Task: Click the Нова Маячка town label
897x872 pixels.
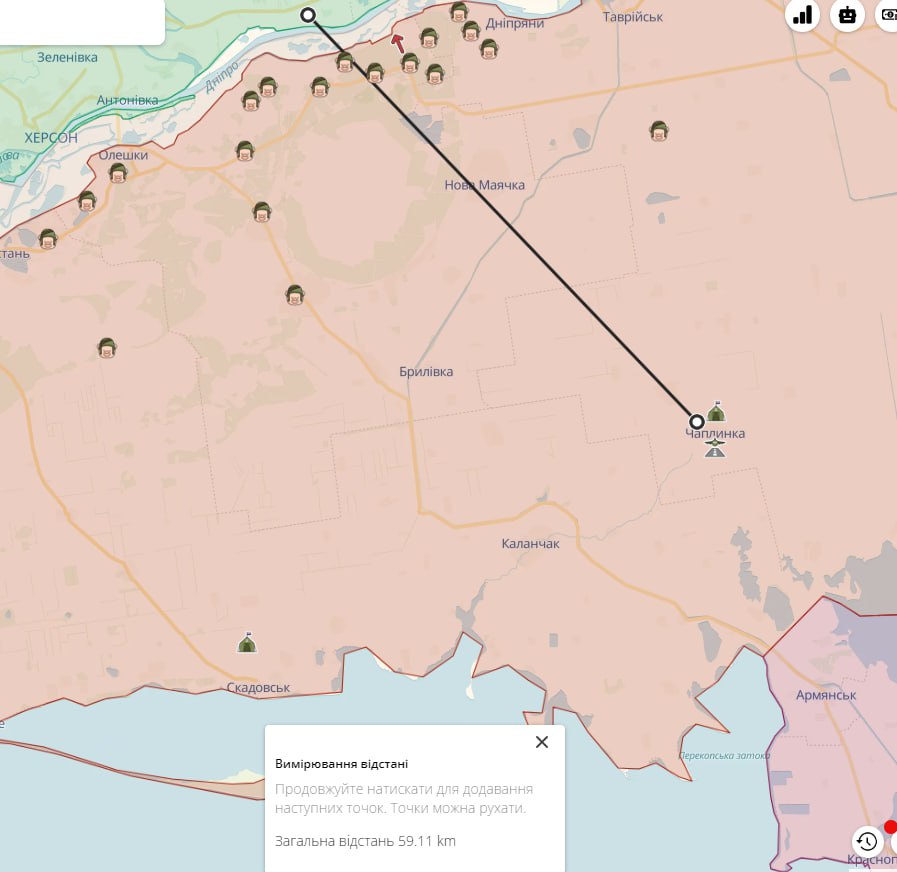Action: (485, 185)
